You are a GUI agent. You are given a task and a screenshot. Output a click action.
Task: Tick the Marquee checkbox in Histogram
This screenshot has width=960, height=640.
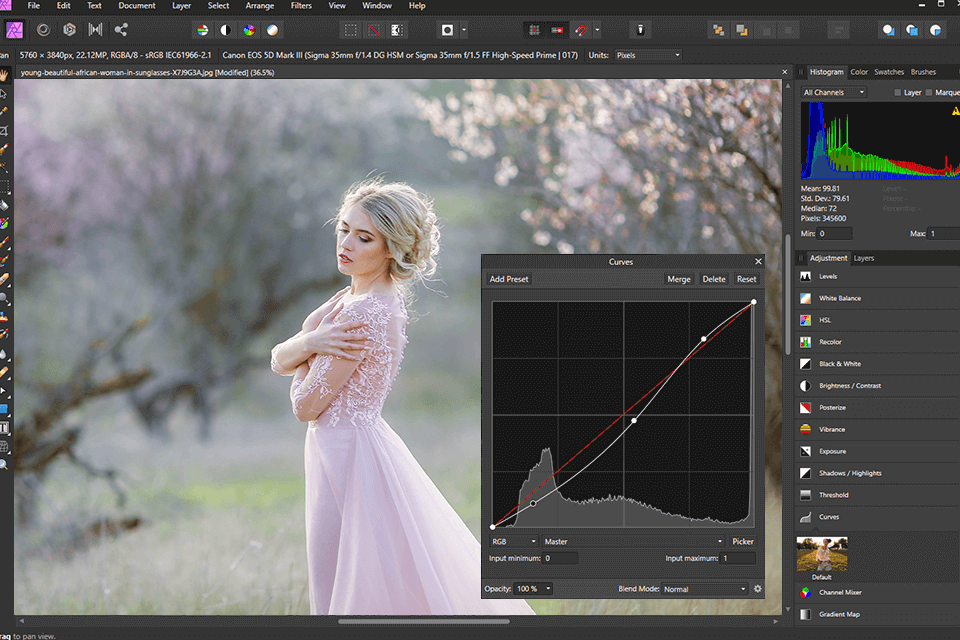coord(928,93)
